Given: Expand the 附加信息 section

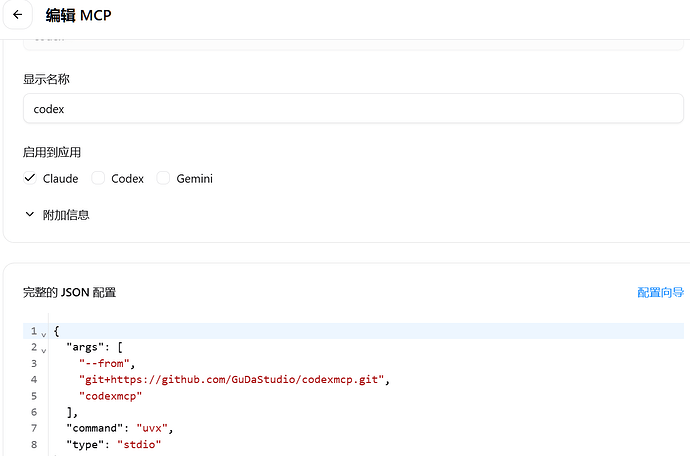Looking at the screenshot, I should (57, 214).
